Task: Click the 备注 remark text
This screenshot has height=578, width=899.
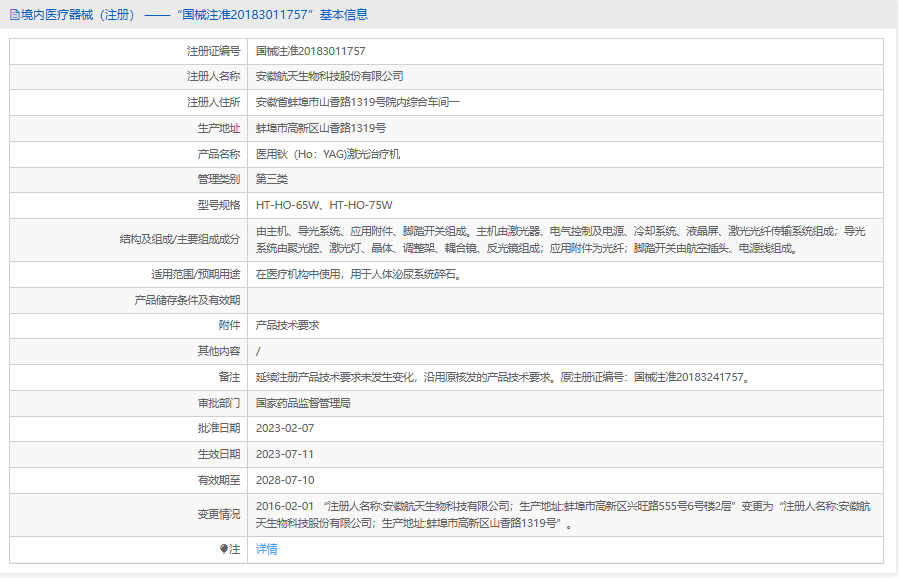Action: (502, 377)
